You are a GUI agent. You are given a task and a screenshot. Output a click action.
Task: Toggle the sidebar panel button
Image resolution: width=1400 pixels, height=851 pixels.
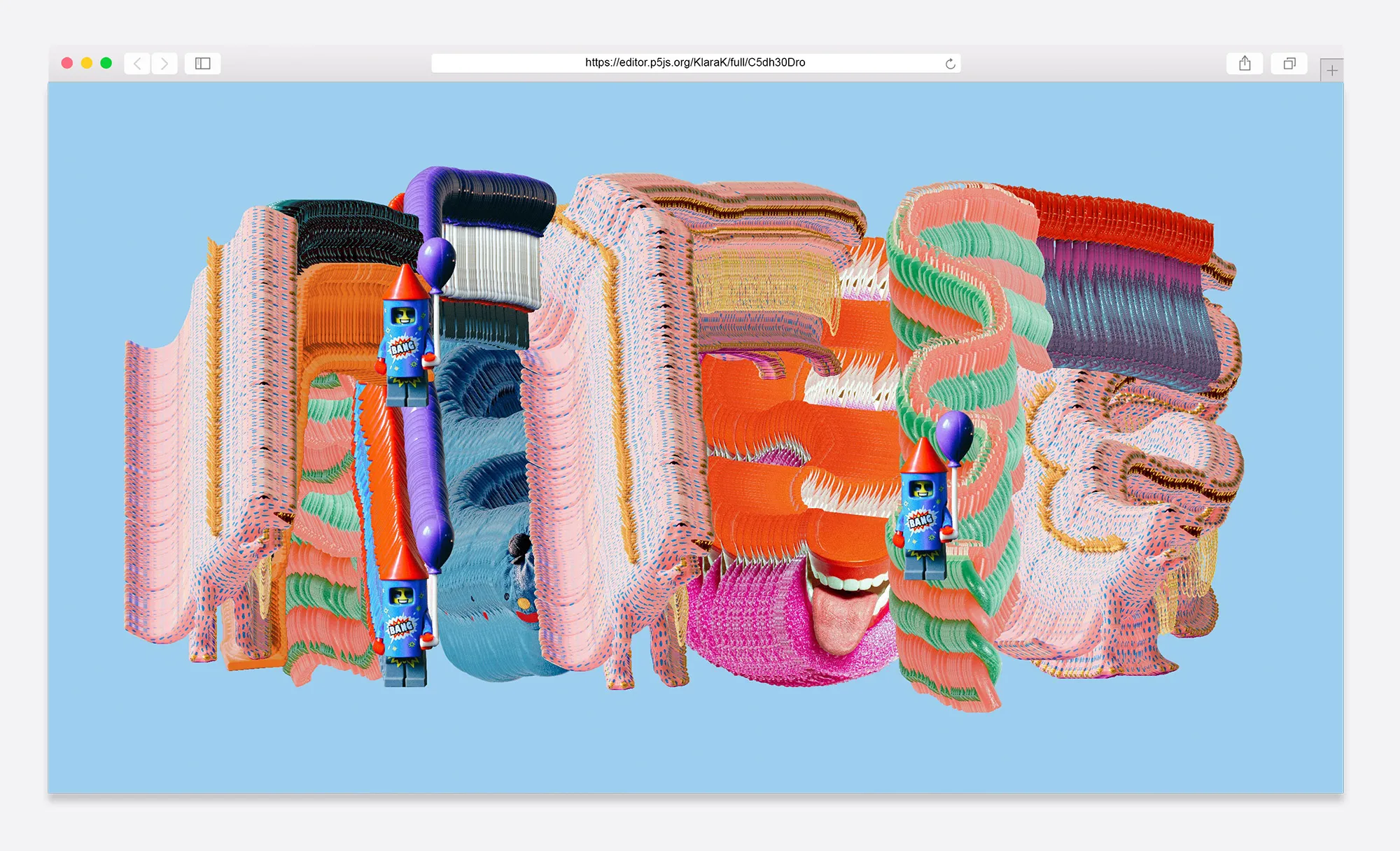203,64
